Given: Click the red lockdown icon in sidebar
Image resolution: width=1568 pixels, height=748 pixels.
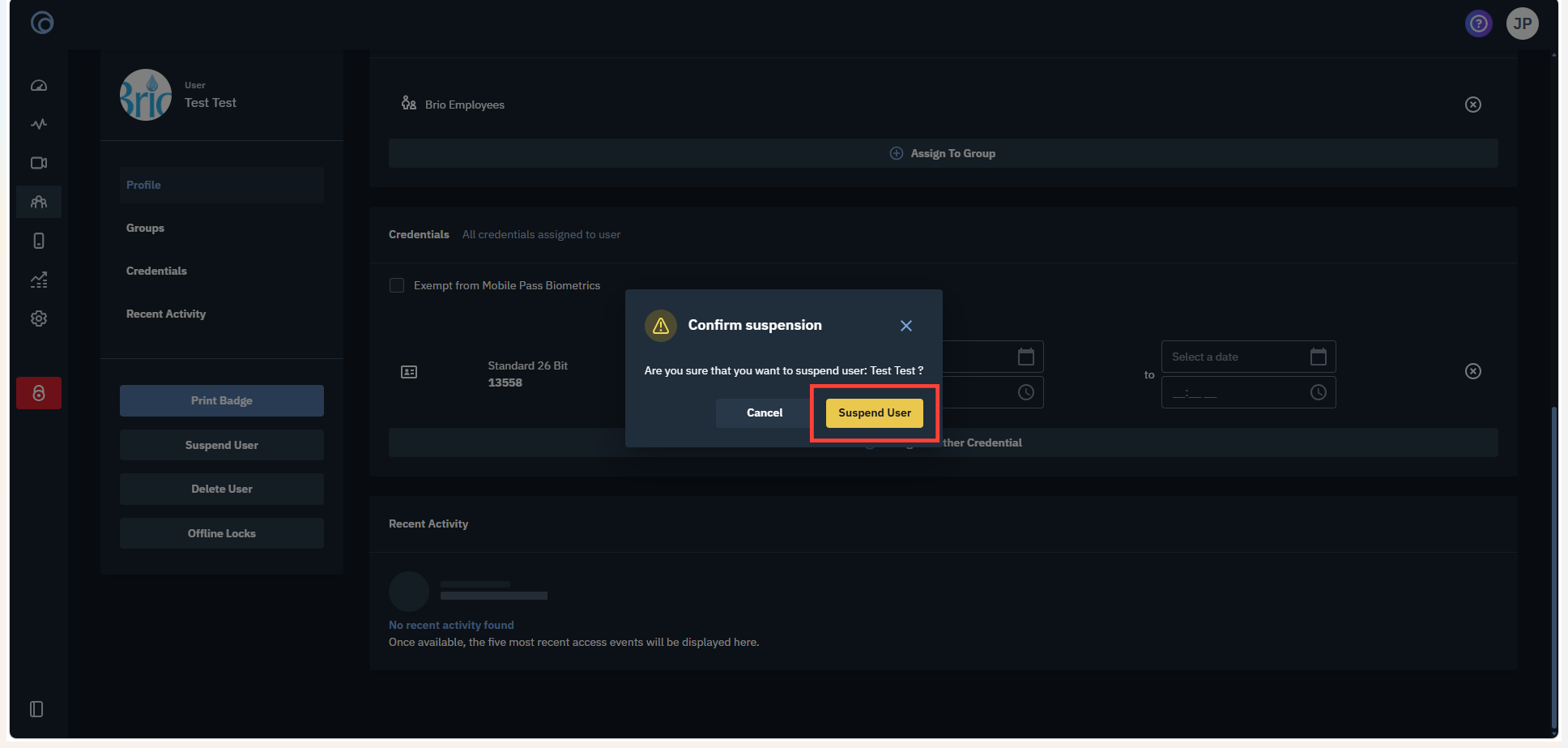Looking at the screenshot, I should pyautogui.click(x=39, y=393).
